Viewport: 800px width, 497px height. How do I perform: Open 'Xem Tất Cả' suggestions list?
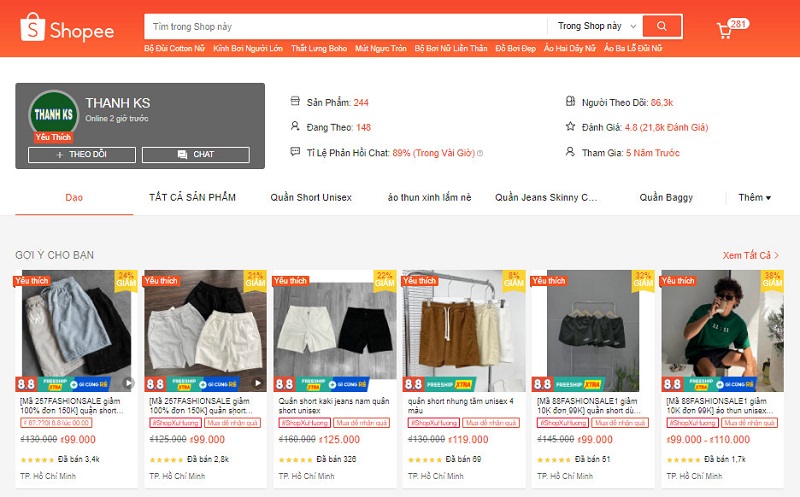[750, 255]
